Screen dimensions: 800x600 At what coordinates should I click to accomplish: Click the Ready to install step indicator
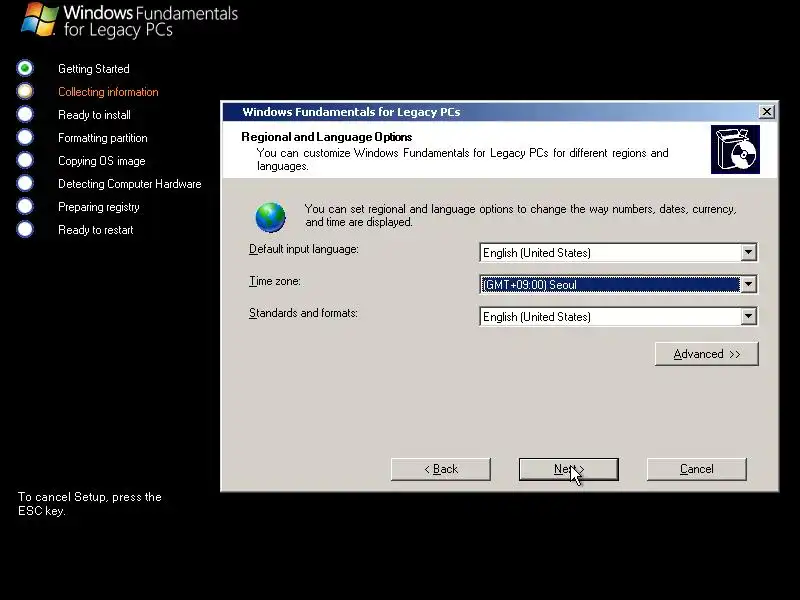[25, 114]
